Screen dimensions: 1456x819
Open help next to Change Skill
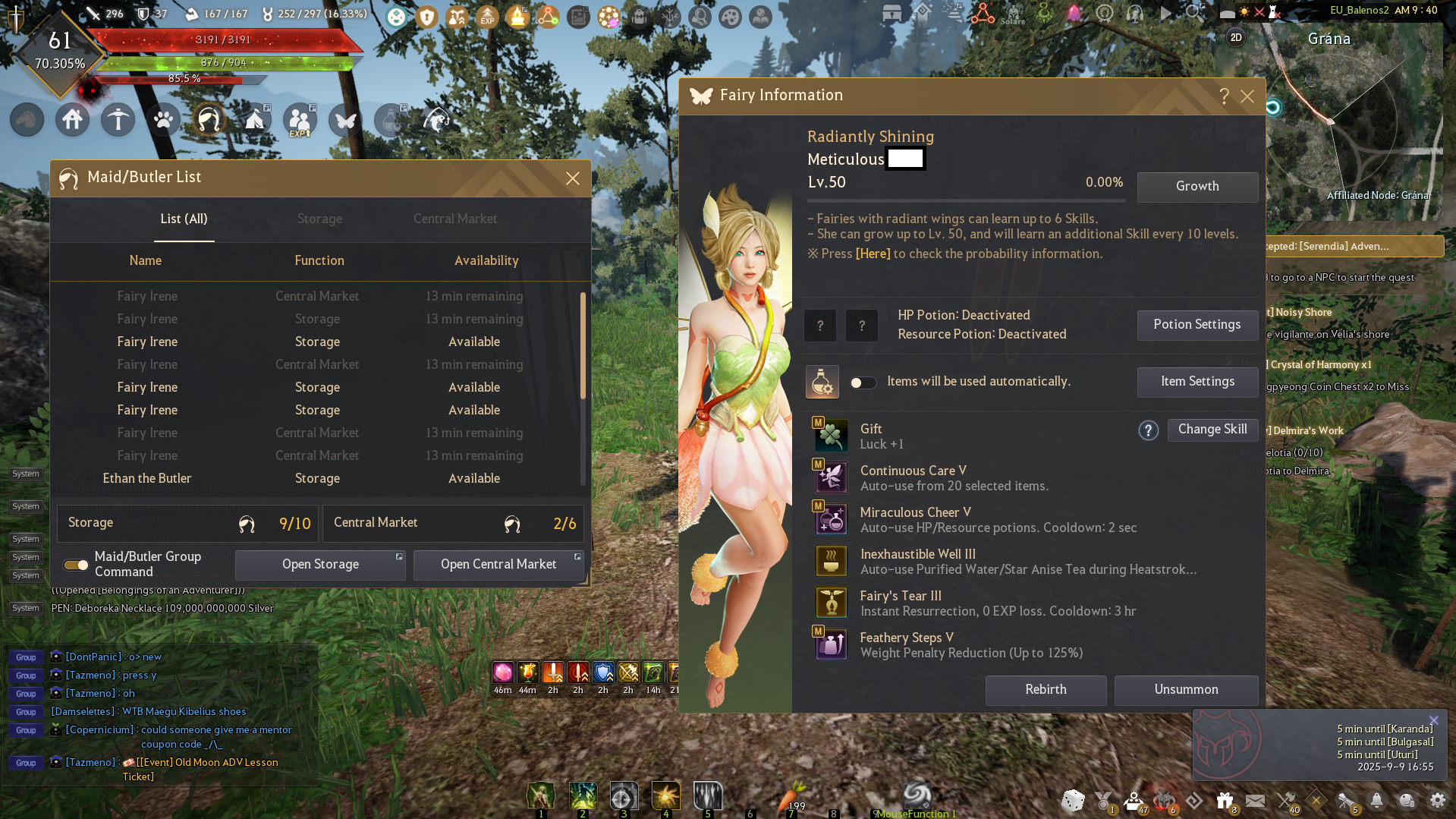point(1148,430)
